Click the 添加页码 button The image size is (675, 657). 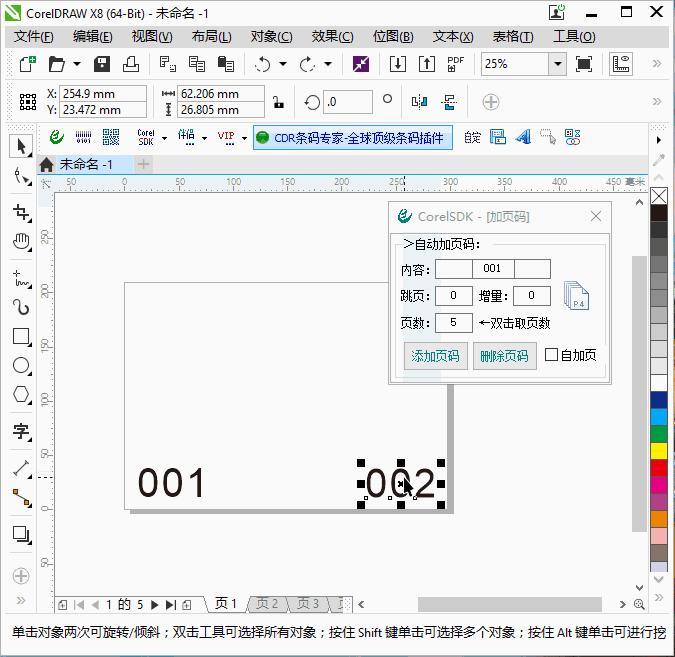pos(435,356)
